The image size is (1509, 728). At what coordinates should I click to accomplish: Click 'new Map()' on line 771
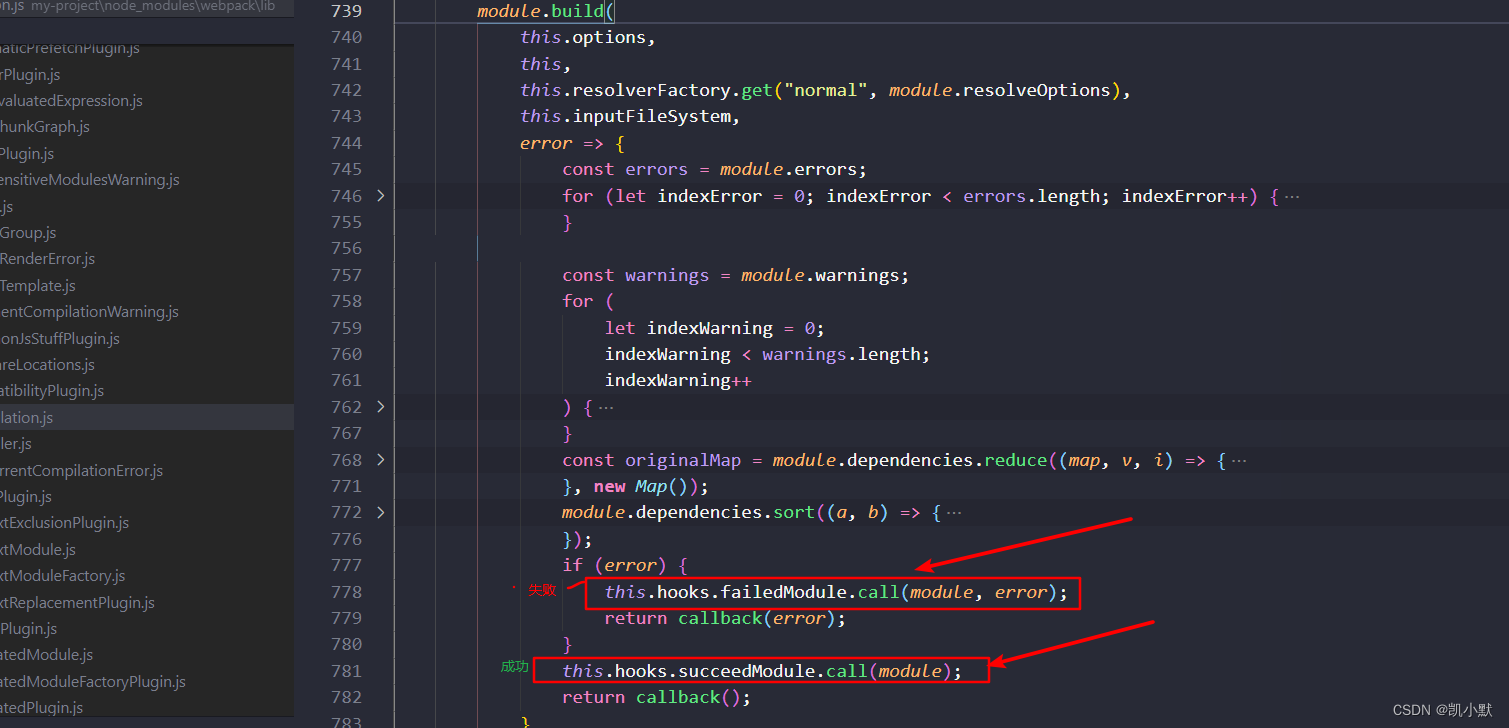[x=646, y=486]
